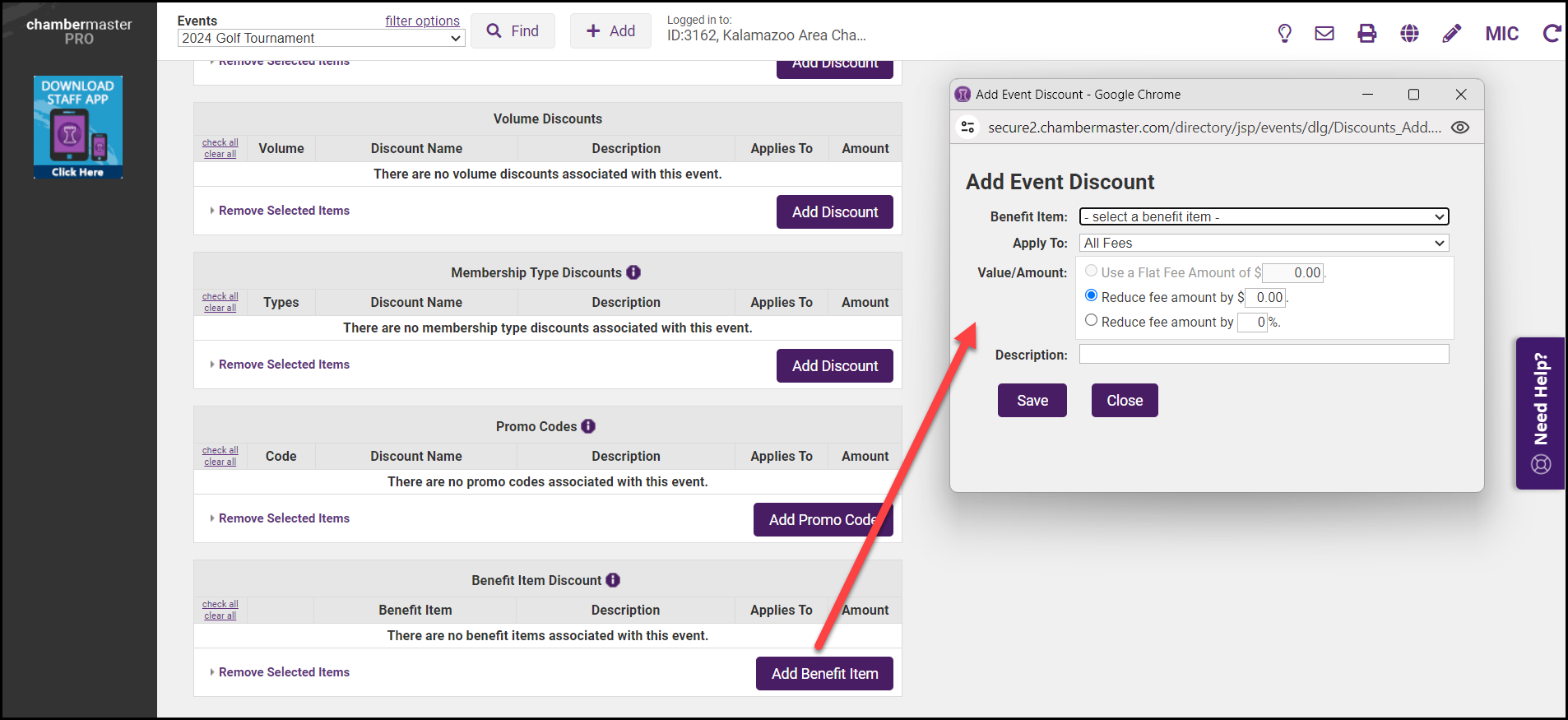
Task: Open the 2024 Golf Tournament event dropdown
Action: pyautogui.click(x=321, y=38)
